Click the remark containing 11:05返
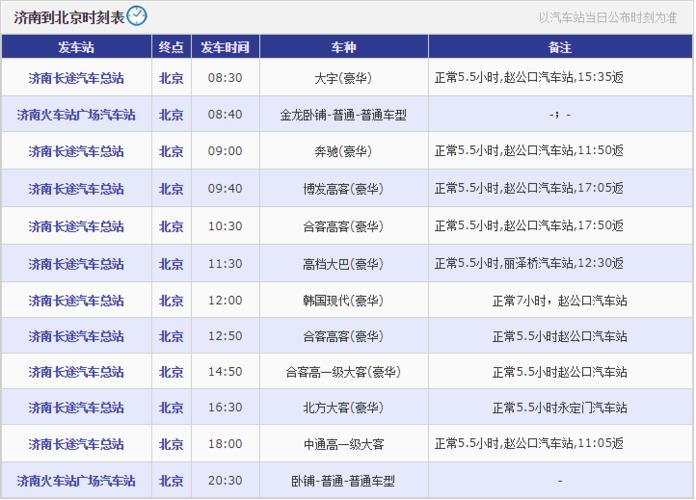Image resolution: width=696 pixels, height=500 pixels. 529,444
